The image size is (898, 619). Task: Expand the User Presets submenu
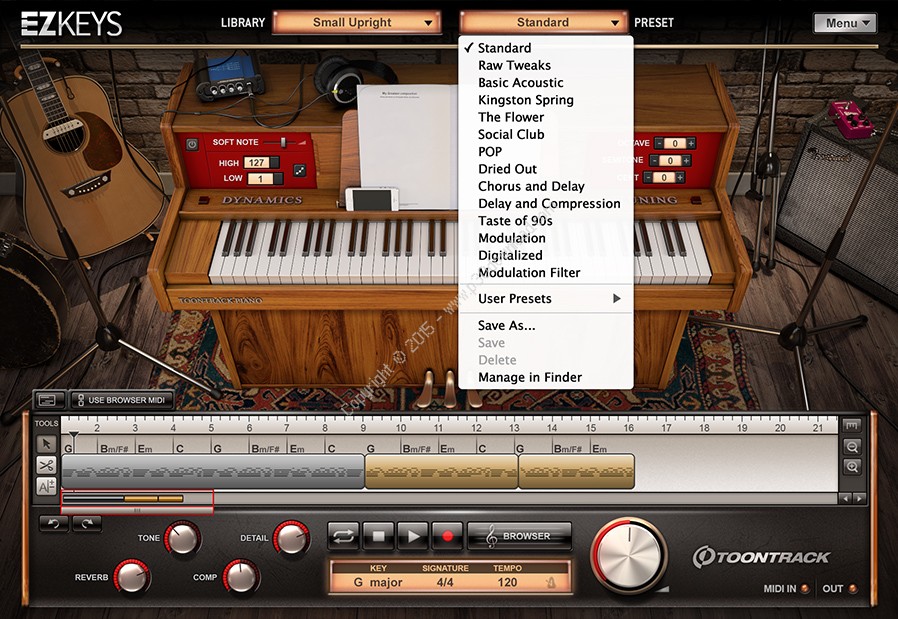coord(548,299)
